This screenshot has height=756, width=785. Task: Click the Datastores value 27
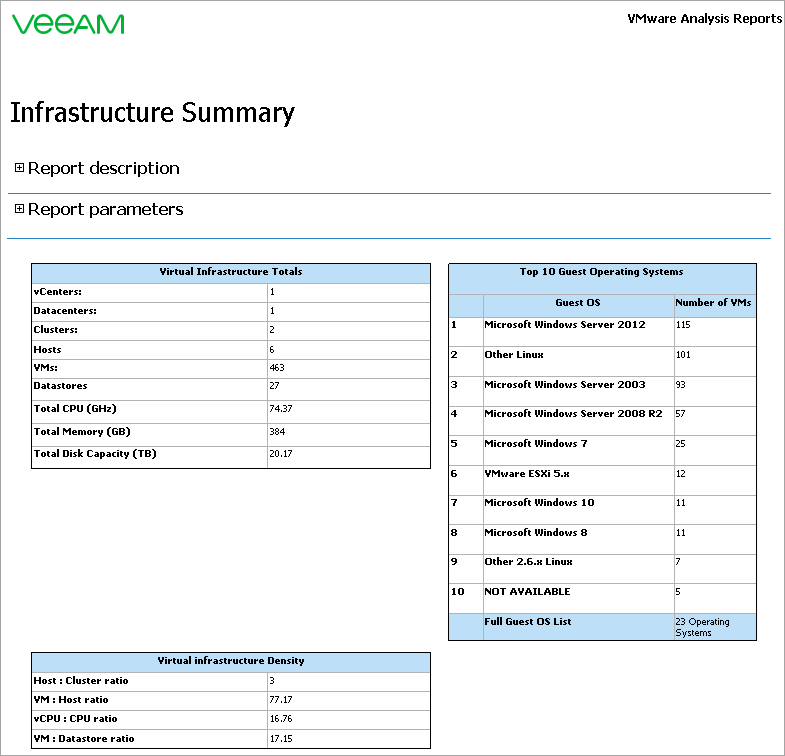click(274, 386)
